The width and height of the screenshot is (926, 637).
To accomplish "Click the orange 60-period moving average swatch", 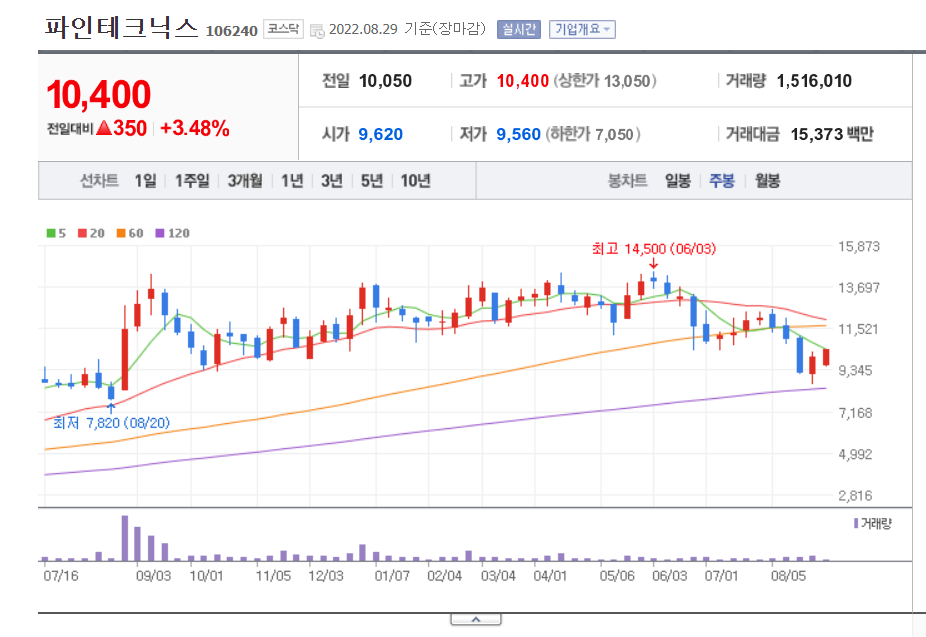I will tap(121, 233).
